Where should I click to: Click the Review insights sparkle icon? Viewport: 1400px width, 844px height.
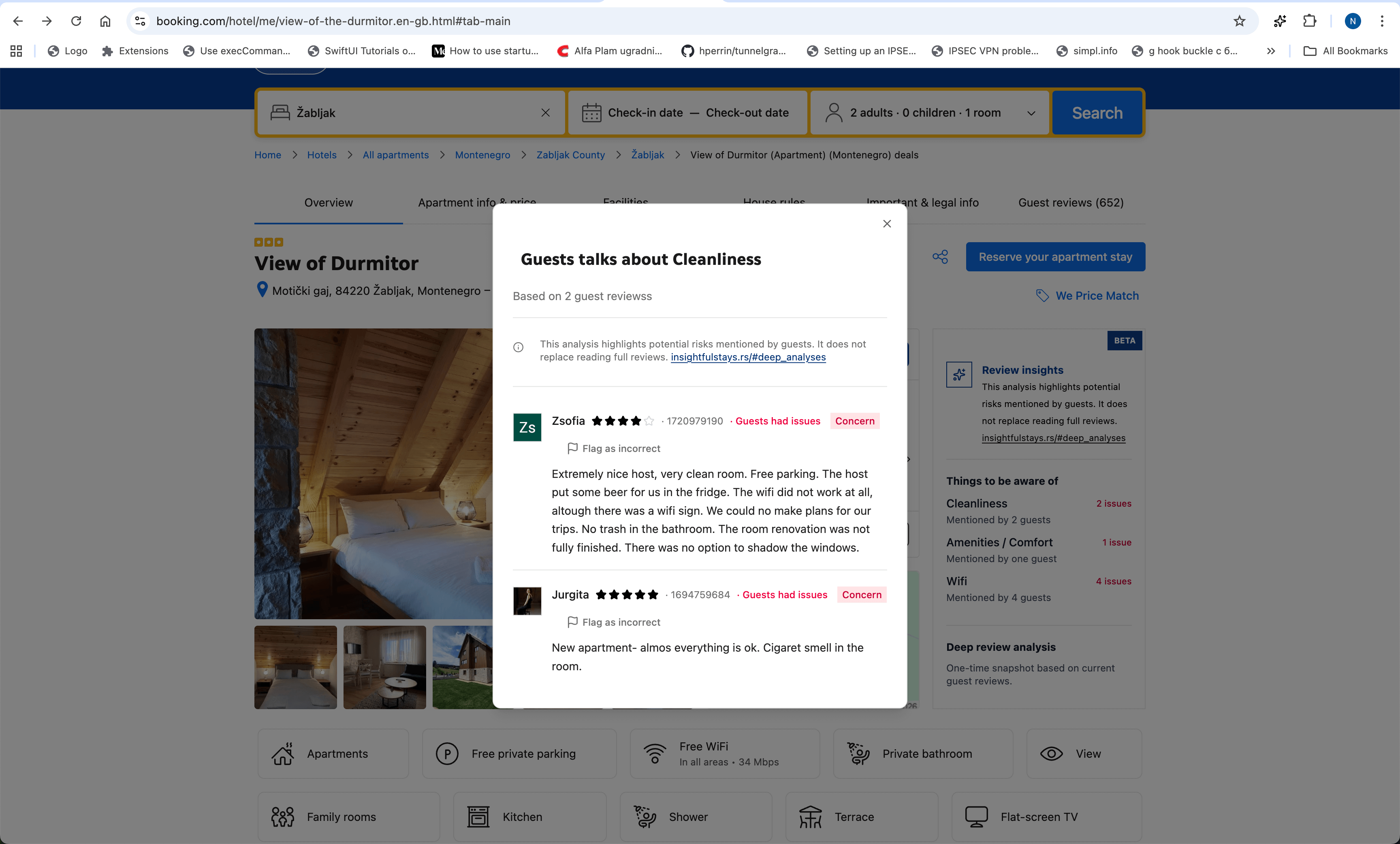pos(958,375)
